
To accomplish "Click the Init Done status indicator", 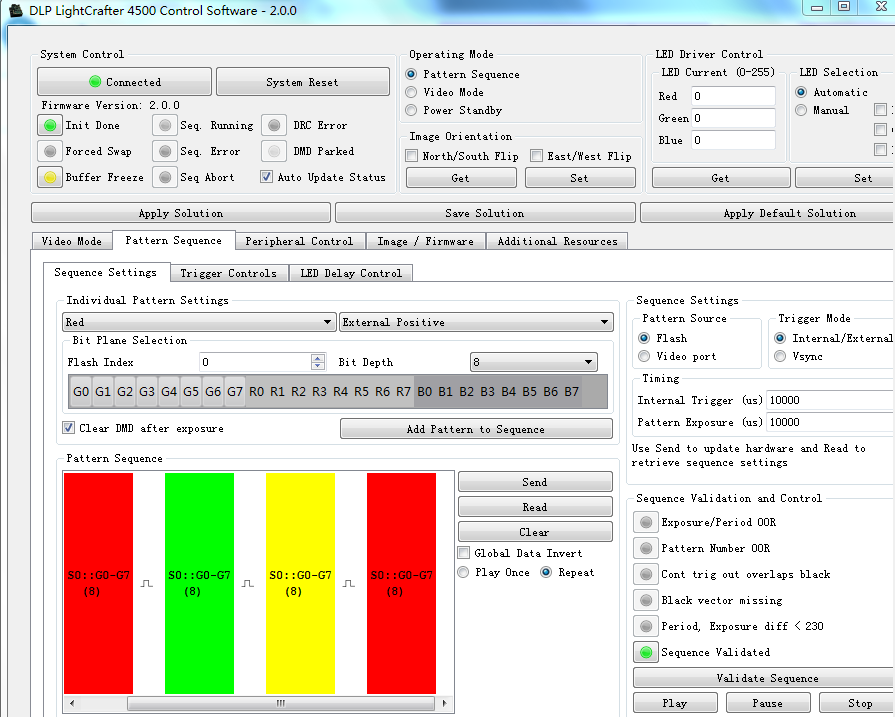I will (50, 125).
